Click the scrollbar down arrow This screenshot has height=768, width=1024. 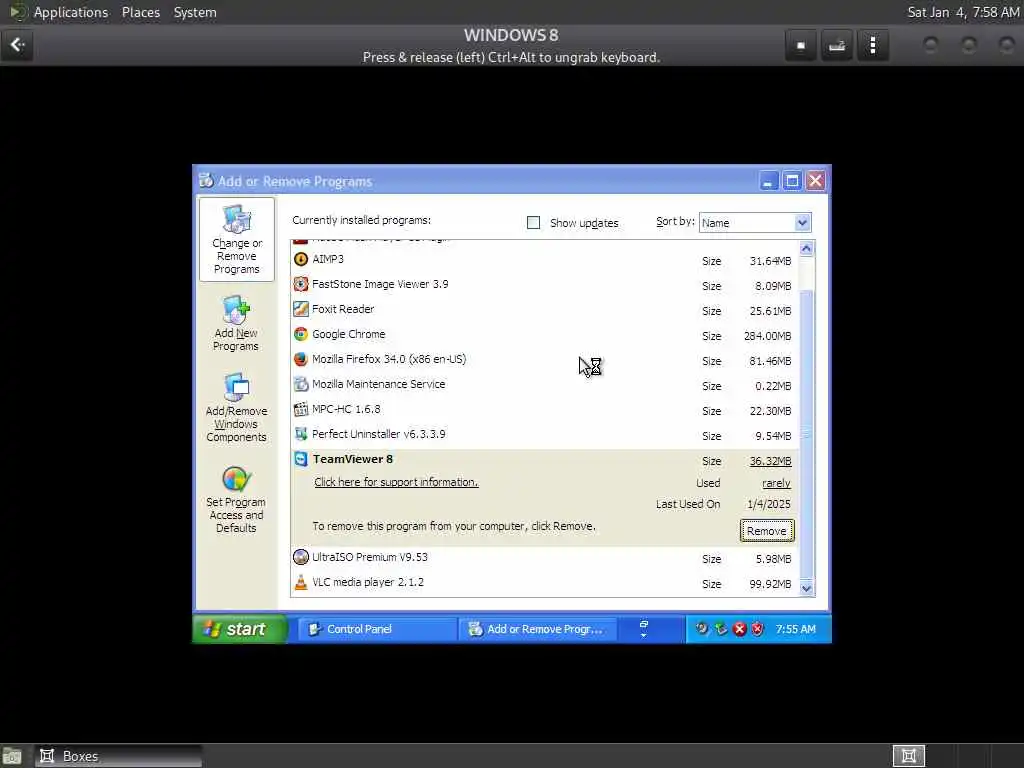point(807,588)
